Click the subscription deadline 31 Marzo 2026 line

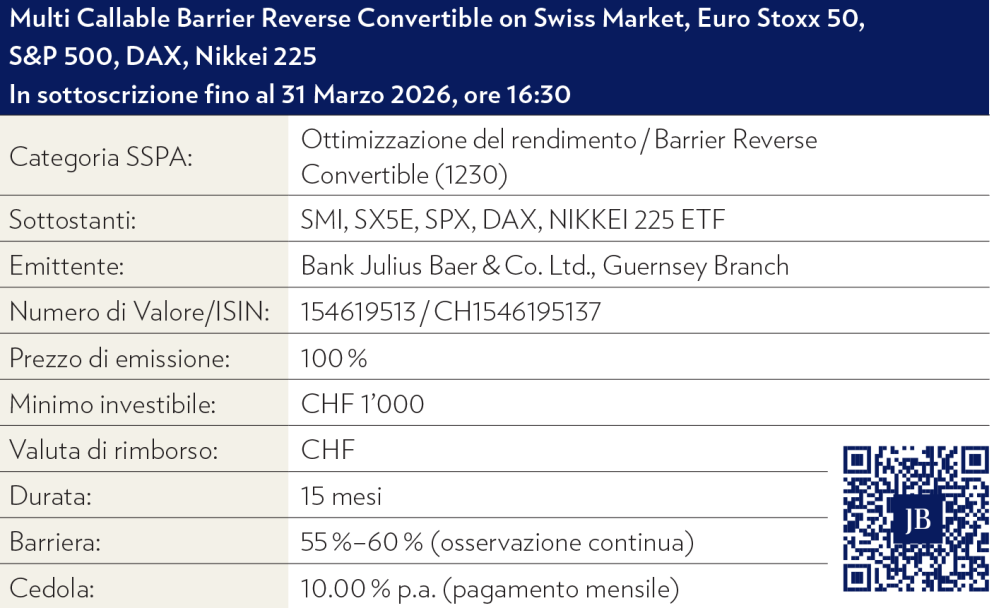pos(290,96)
